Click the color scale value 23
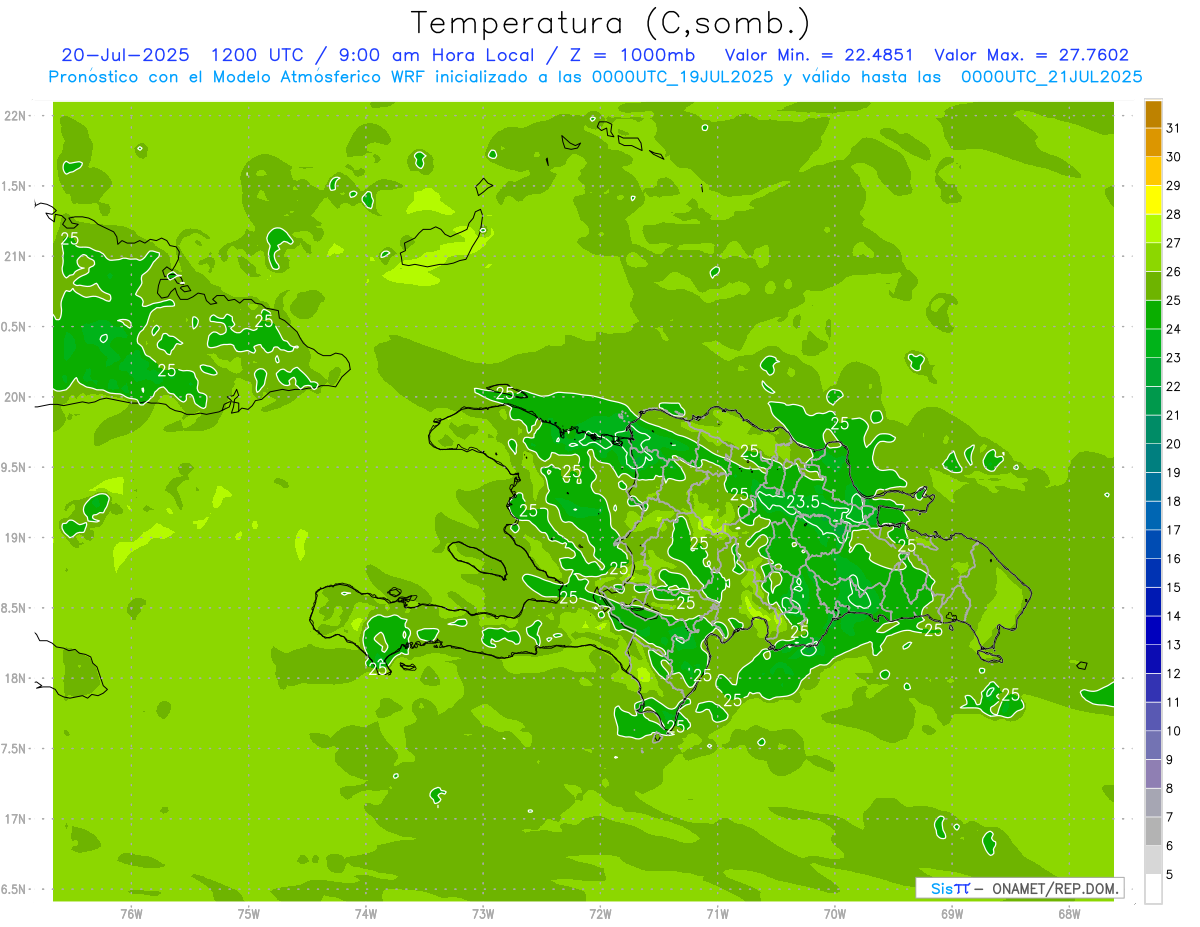Viewport: 1200px width, 927px height. pyautogui.click(x=1173, y=358)
